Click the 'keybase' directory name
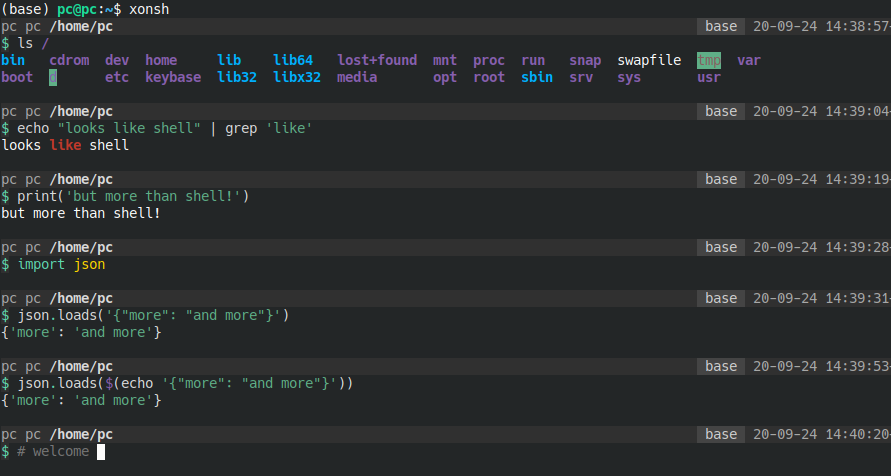 coord(173,77)
